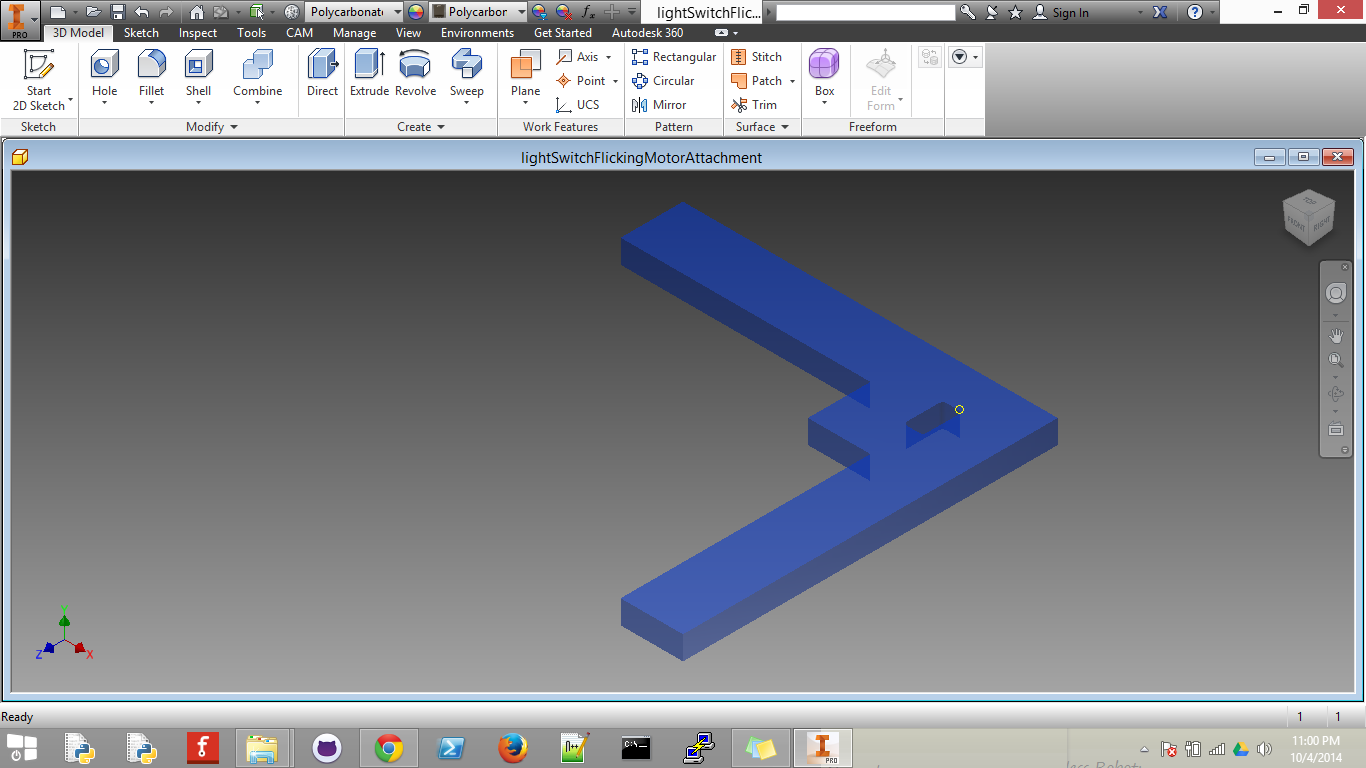Sign In to Autodesk account
This screenshot has height=768, width=1366.
1060,12
